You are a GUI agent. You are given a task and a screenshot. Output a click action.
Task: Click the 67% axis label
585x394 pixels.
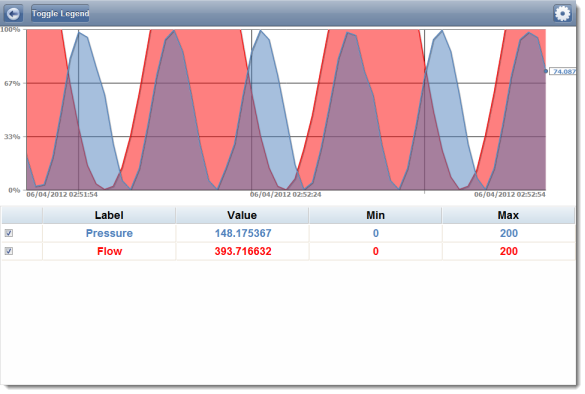pos(12,84)
